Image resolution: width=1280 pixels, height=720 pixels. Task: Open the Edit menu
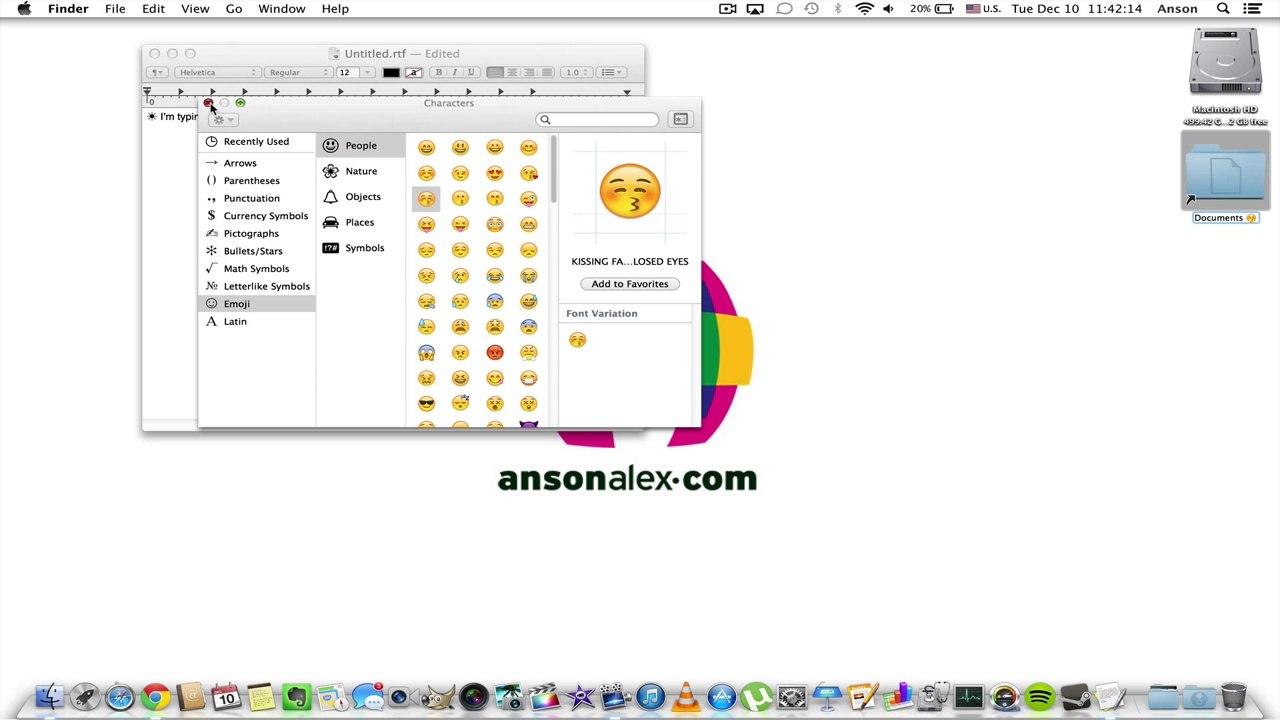153,9
